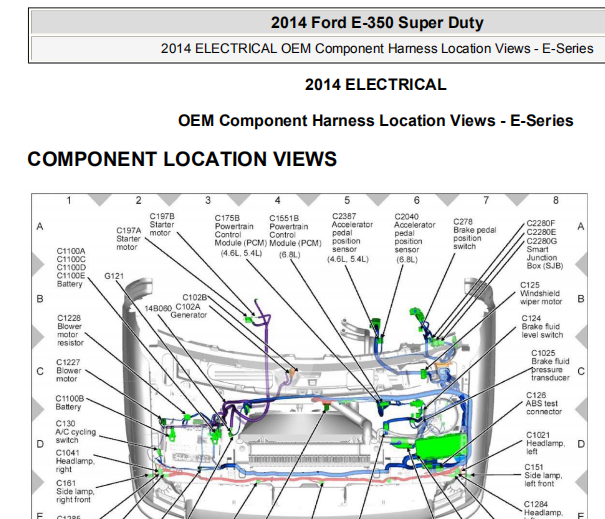Click the '2014 Ford E-350 Super Duty' title

(377, 22)
